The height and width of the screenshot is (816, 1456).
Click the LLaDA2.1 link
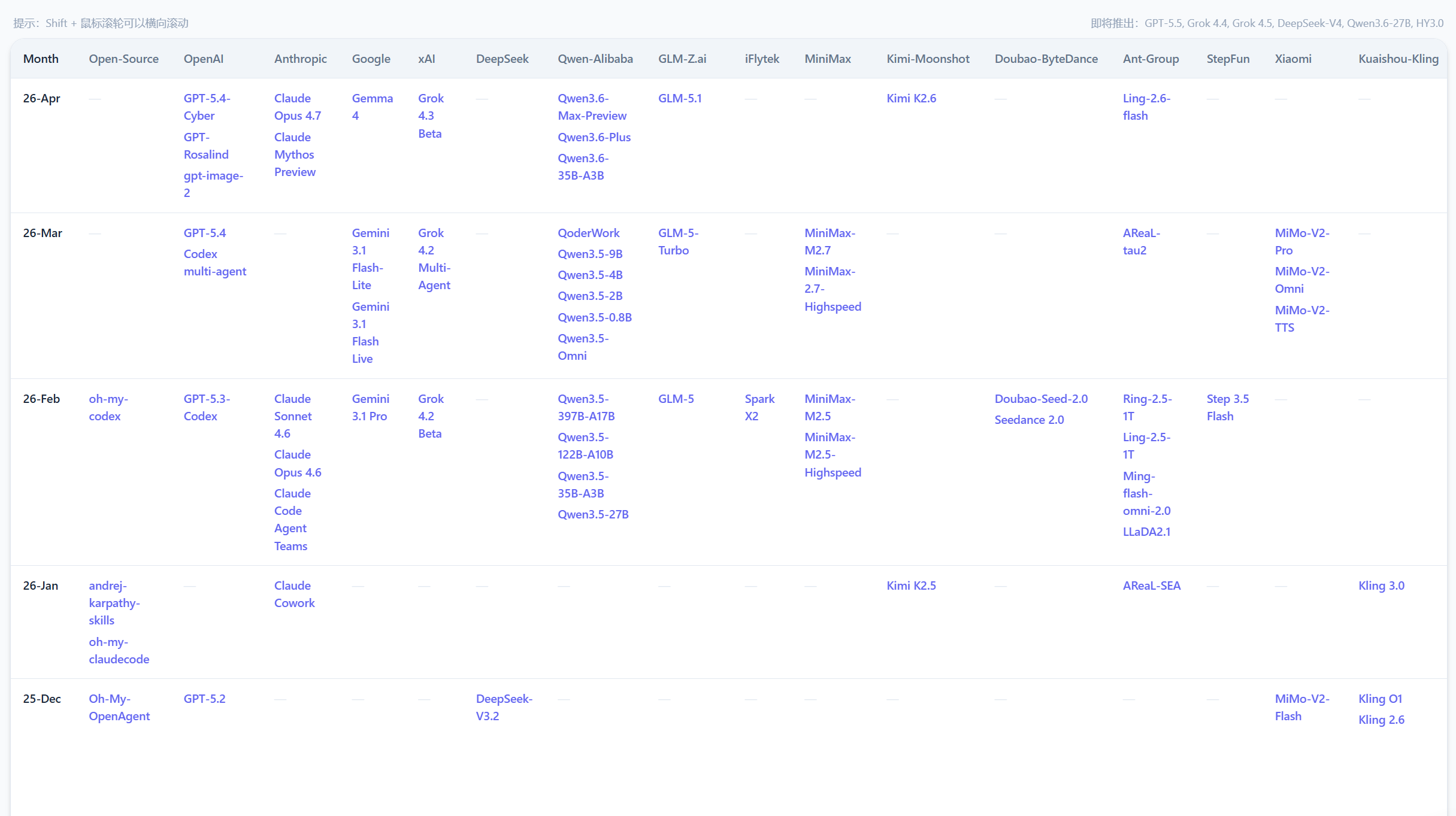pyautogui.click(x=1146, y=532)
